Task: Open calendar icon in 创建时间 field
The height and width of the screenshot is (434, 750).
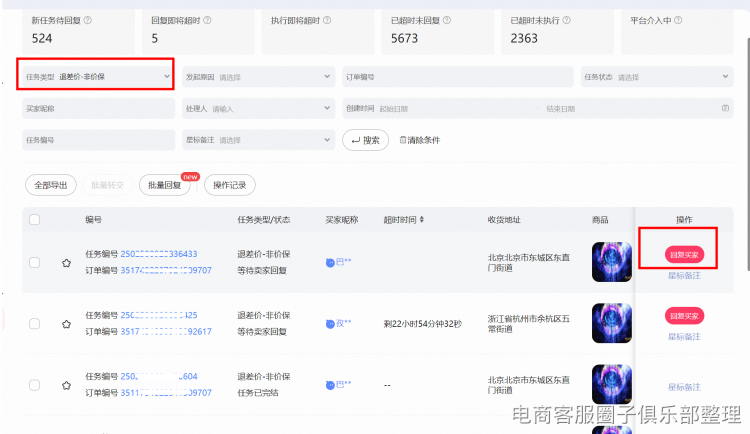Action: pos(725,108)
